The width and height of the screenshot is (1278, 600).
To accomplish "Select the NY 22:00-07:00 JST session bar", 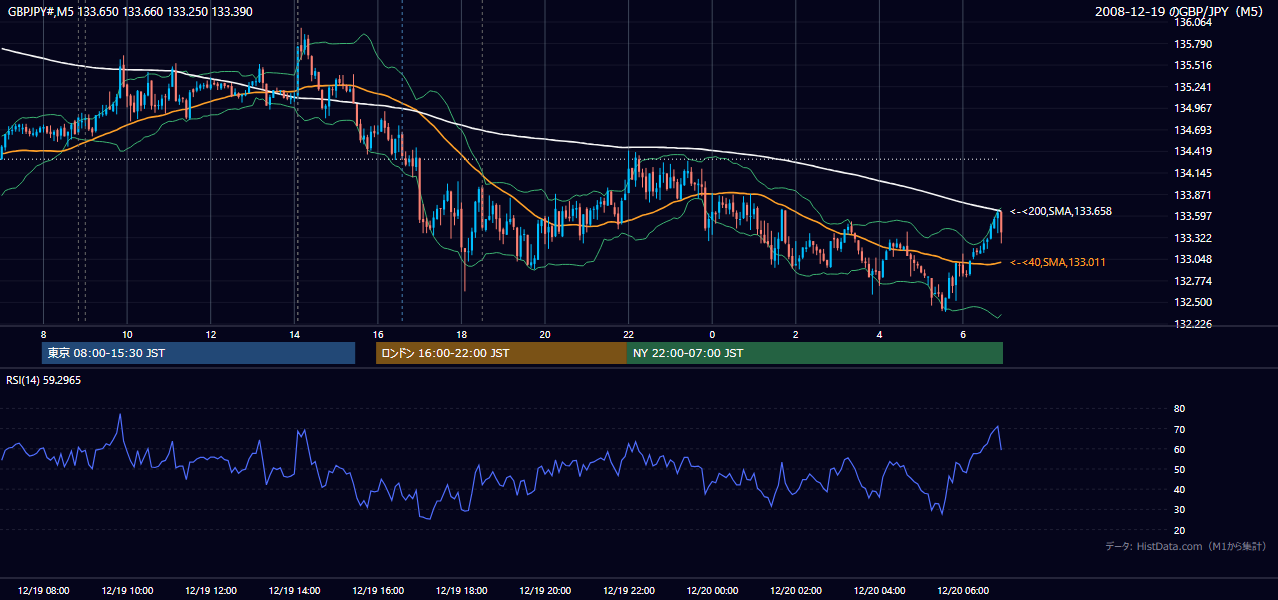I will [x=815, y=353].
